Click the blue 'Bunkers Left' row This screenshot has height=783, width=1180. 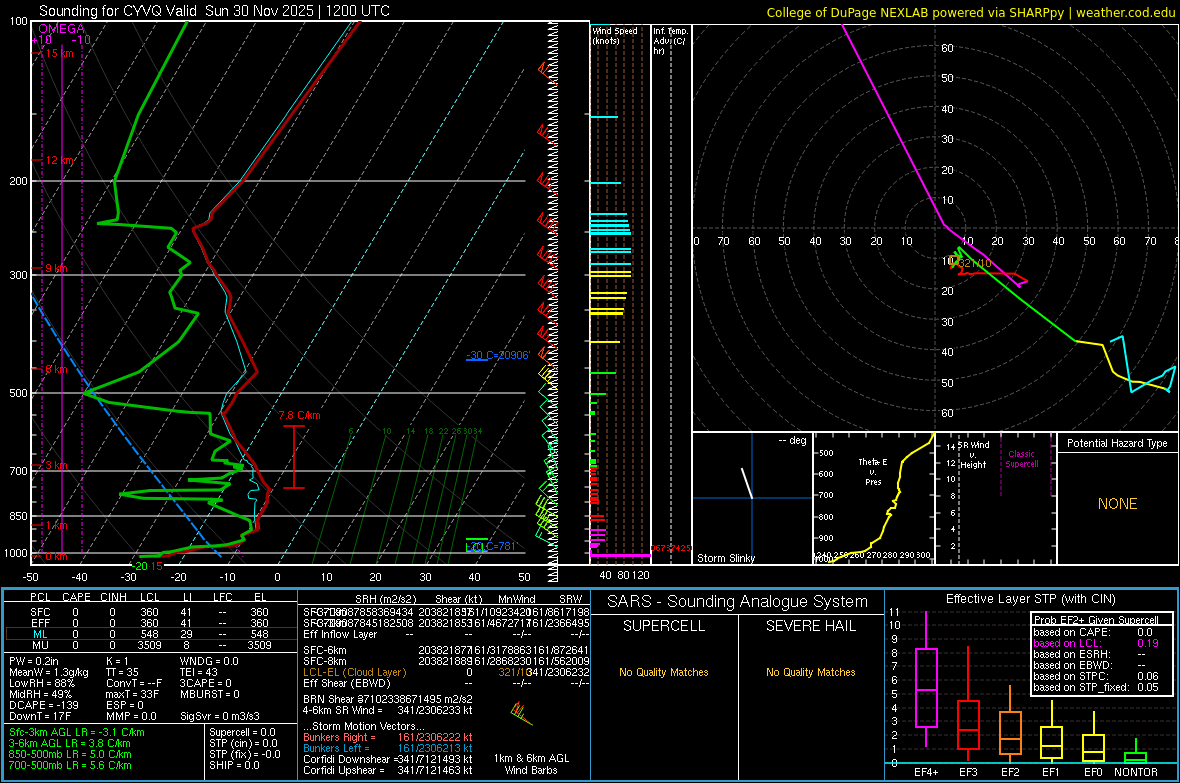pos(388,748)
